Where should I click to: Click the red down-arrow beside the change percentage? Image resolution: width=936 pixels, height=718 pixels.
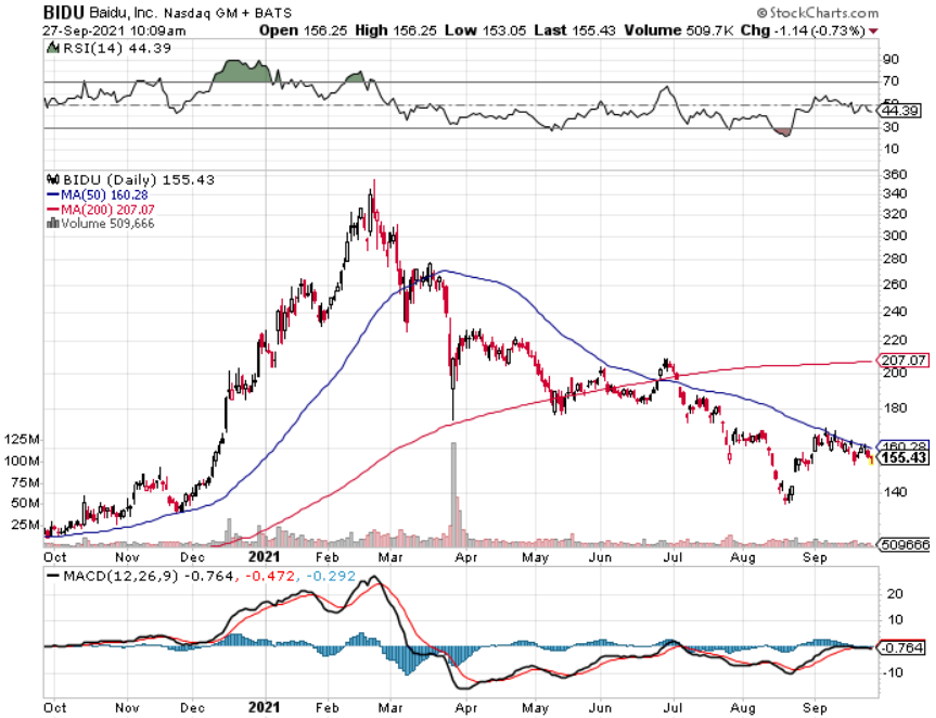tap(875, 31)
